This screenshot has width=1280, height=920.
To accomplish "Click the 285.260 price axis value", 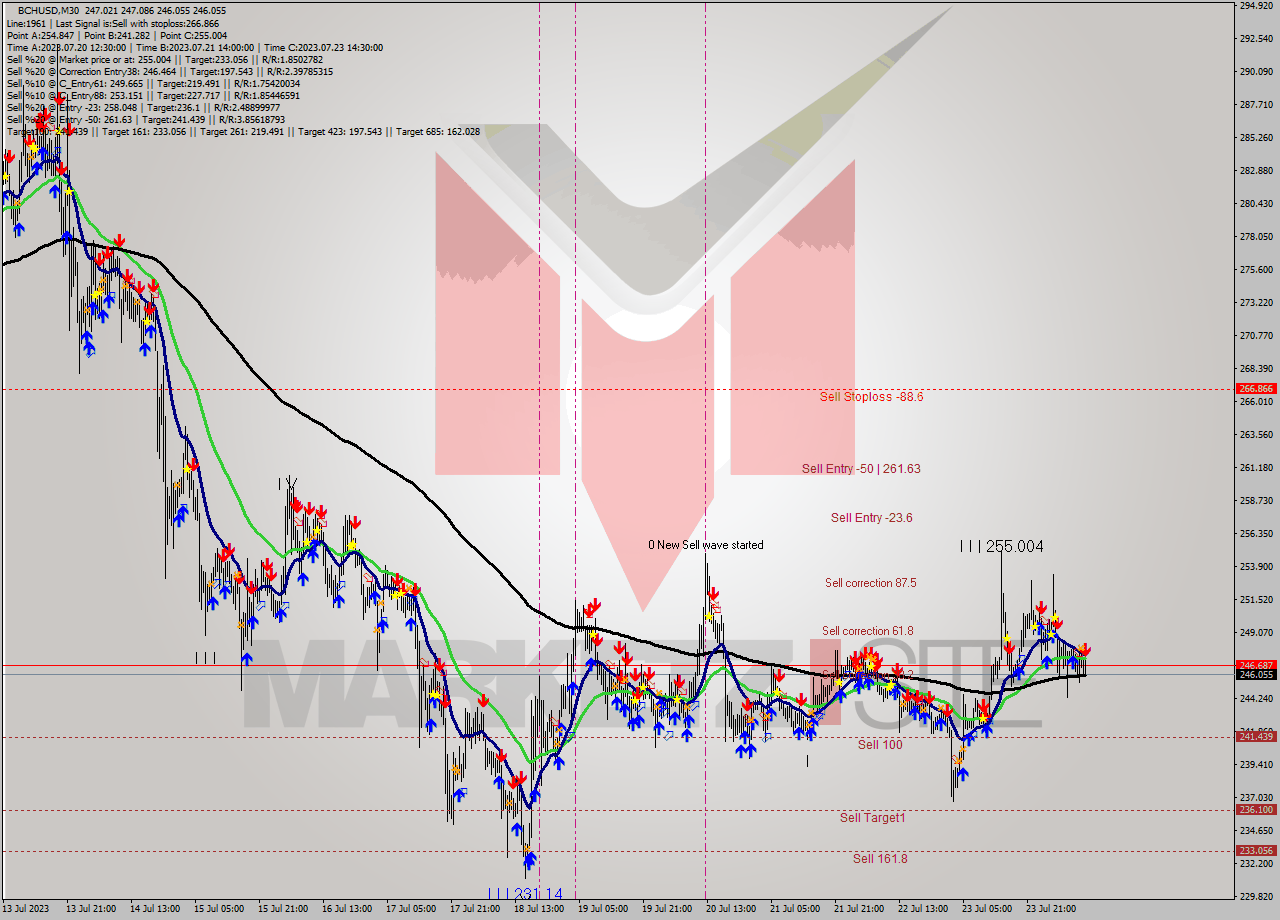I will 1256,138.
